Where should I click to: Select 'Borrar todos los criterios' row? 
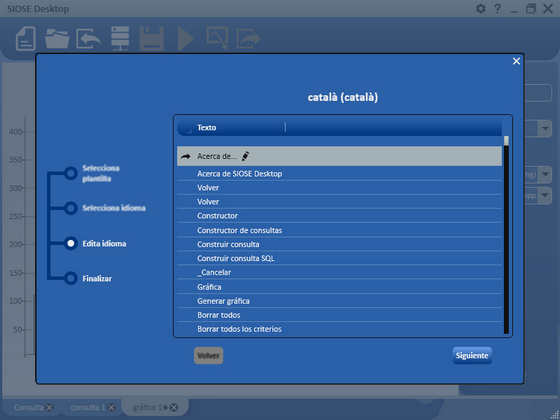click(x=339, y=329)
